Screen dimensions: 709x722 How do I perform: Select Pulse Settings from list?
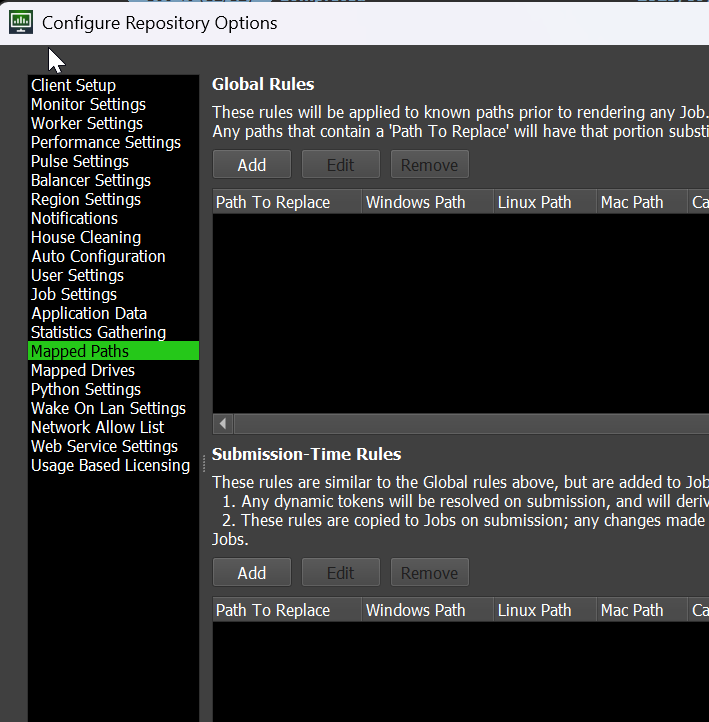(80, 162)
